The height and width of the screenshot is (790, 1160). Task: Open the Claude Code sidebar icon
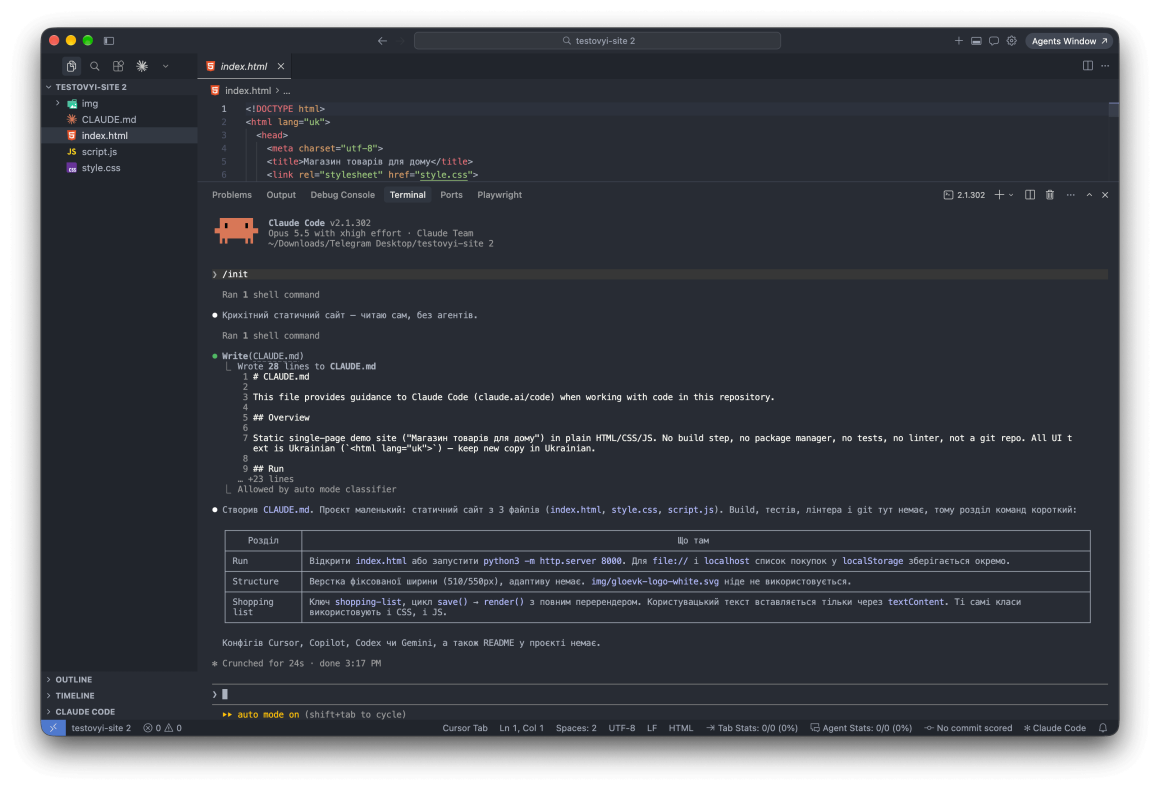142,66
